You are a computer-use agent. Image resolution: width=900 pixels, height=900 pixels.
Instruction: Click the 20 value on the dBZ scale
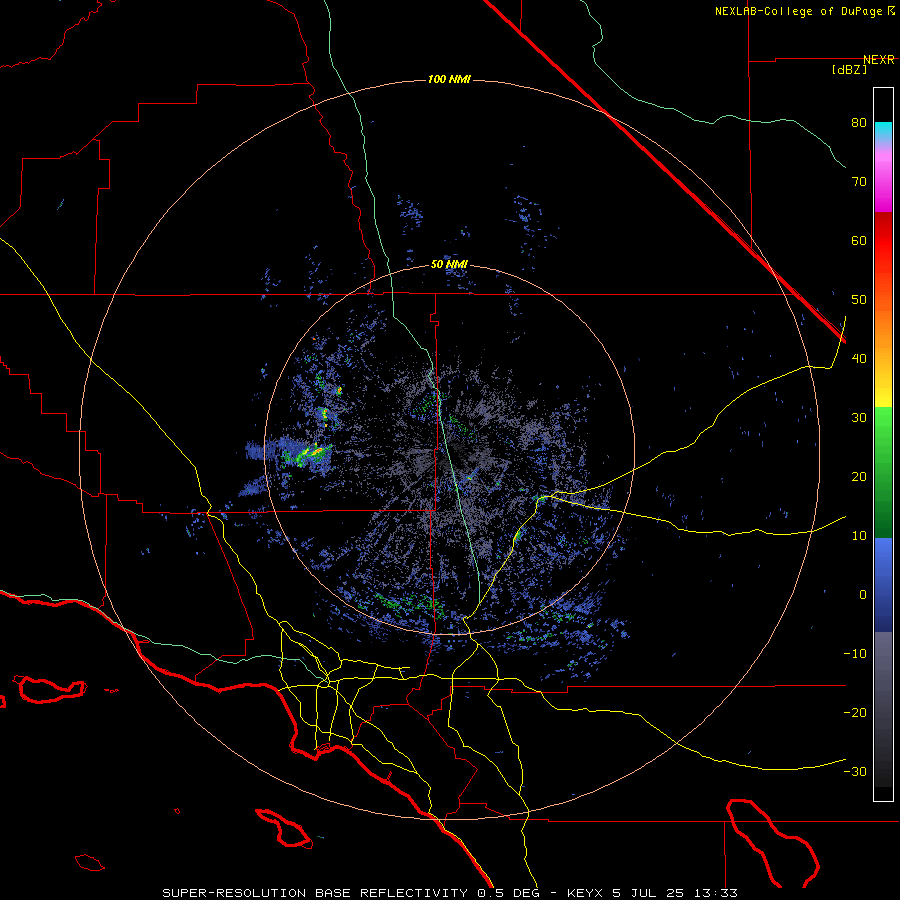pyautogui.click(x=859, y=477)
